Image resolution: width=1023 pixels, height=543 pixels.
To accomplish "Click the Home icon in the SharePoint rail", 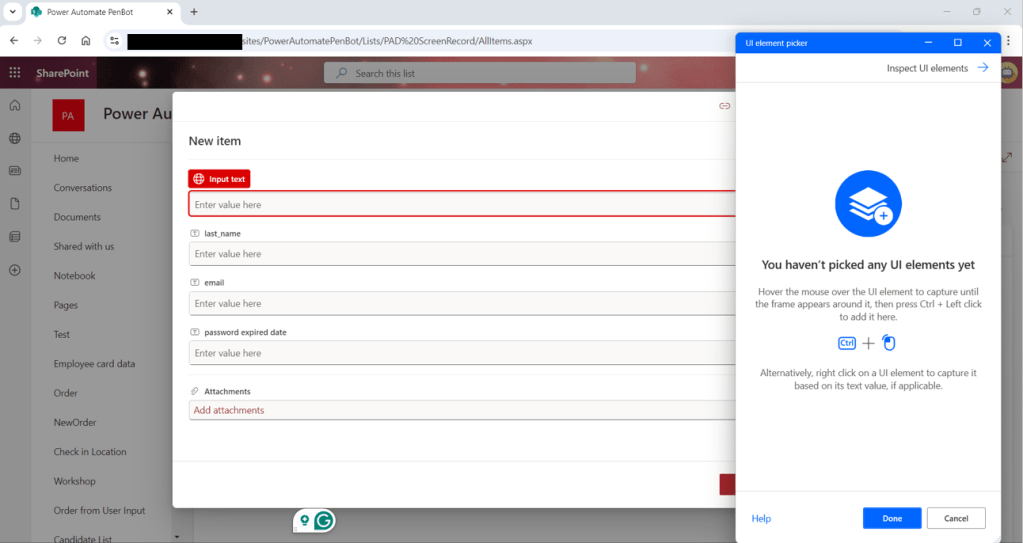I will [x=15, y=105].
